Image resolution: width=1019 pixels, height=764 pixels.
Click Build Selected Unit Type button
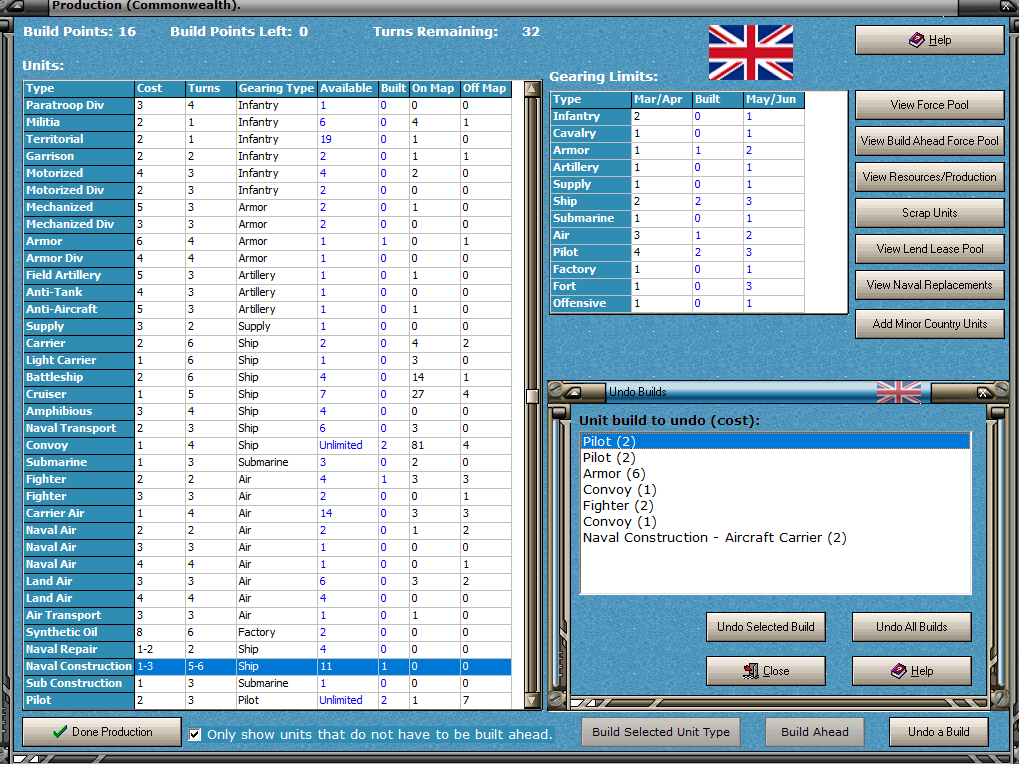pos(661,732)
